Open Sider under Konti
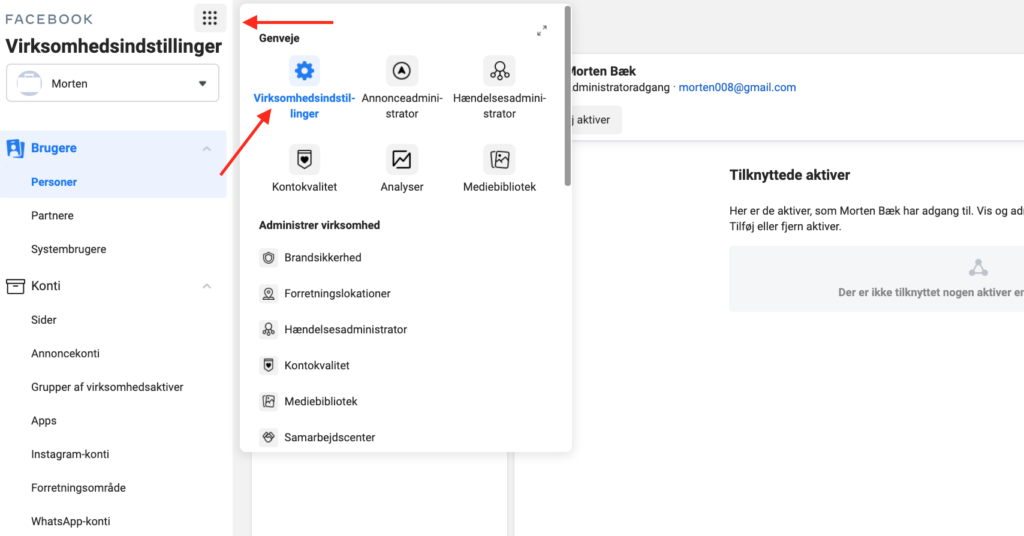The width and height of the screenshot is (1024, 536). pyautogui.click(x=44, y=320)
